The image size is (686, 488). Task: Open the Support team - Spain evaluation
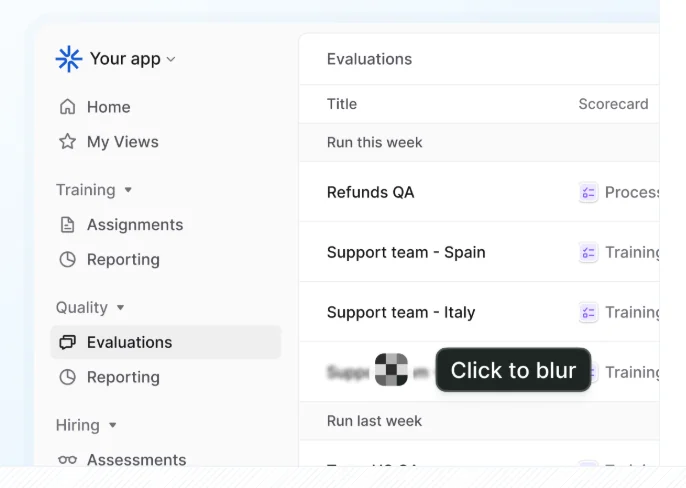[406, 252]
